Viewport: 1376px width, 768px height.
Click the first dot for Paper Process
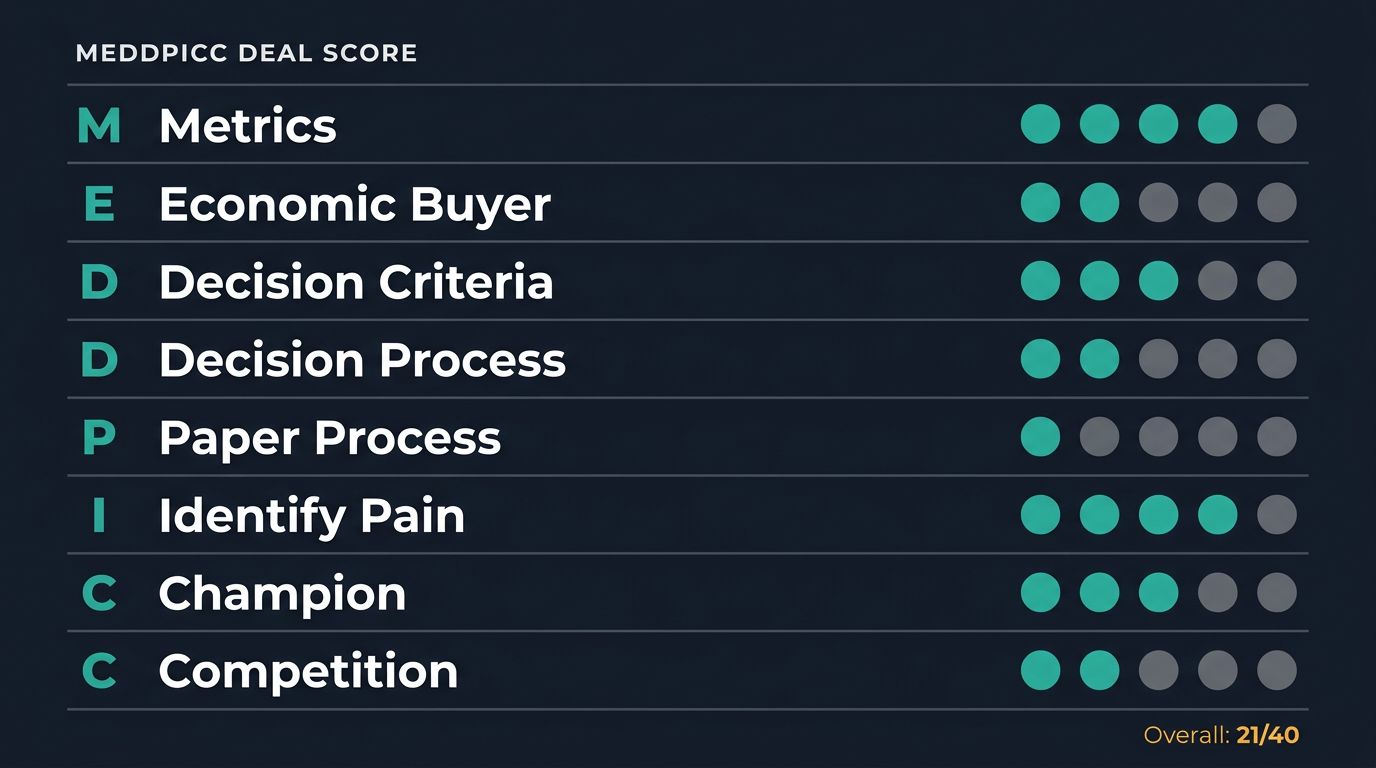(1040, 437)
